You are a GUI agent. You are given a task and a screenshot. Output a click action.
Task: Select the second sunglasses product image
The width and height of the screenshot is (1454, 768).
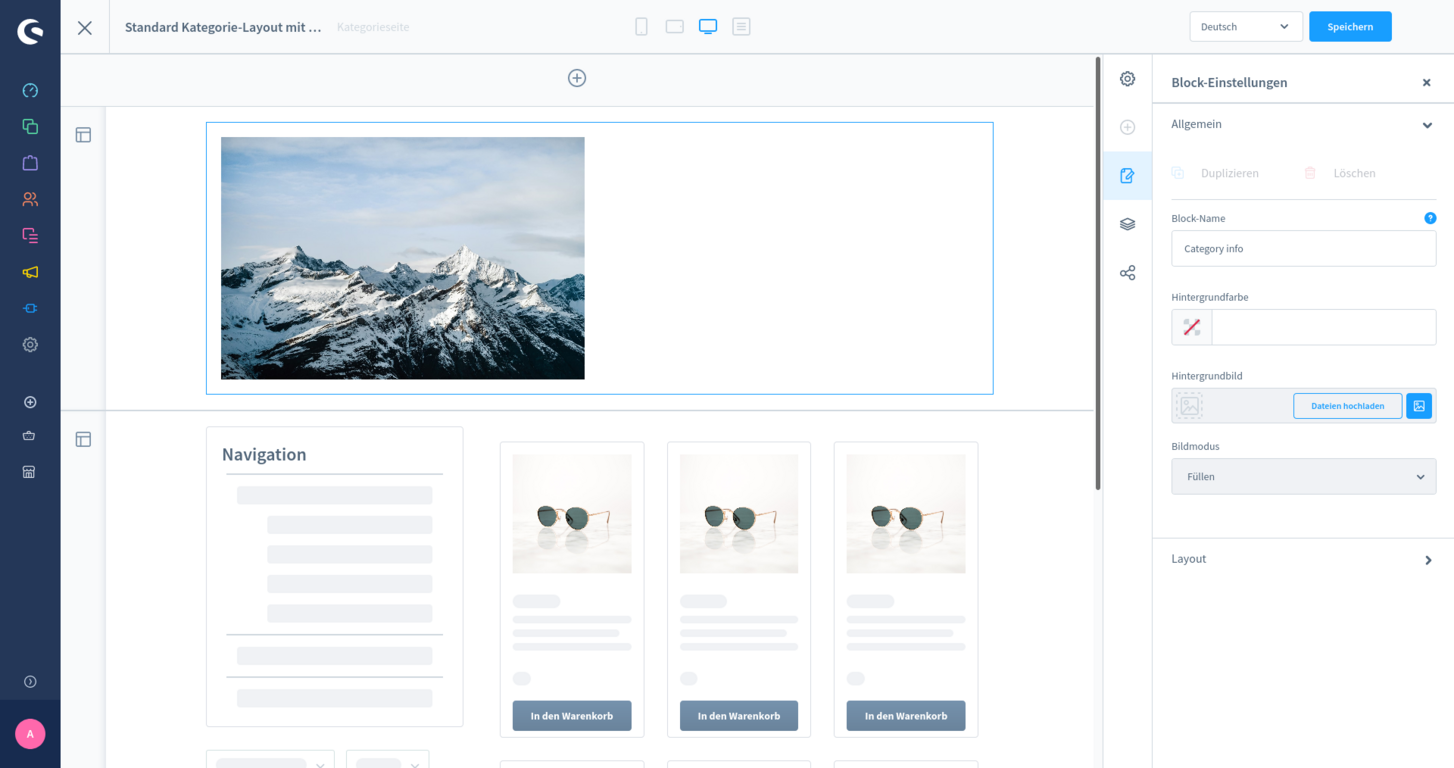point(739,514)
